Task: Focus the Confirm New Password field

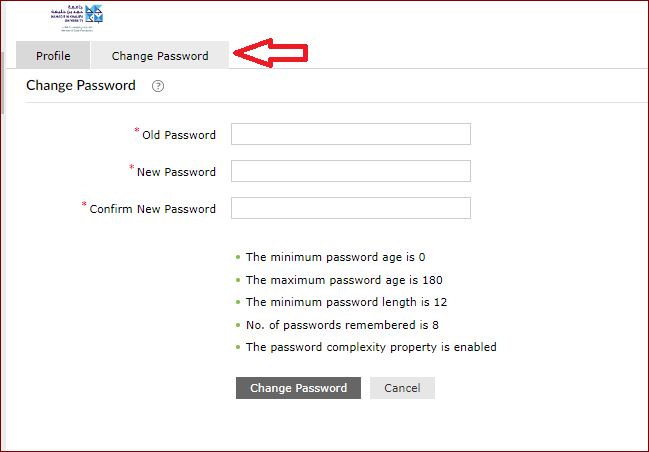Action: [351, 208]
